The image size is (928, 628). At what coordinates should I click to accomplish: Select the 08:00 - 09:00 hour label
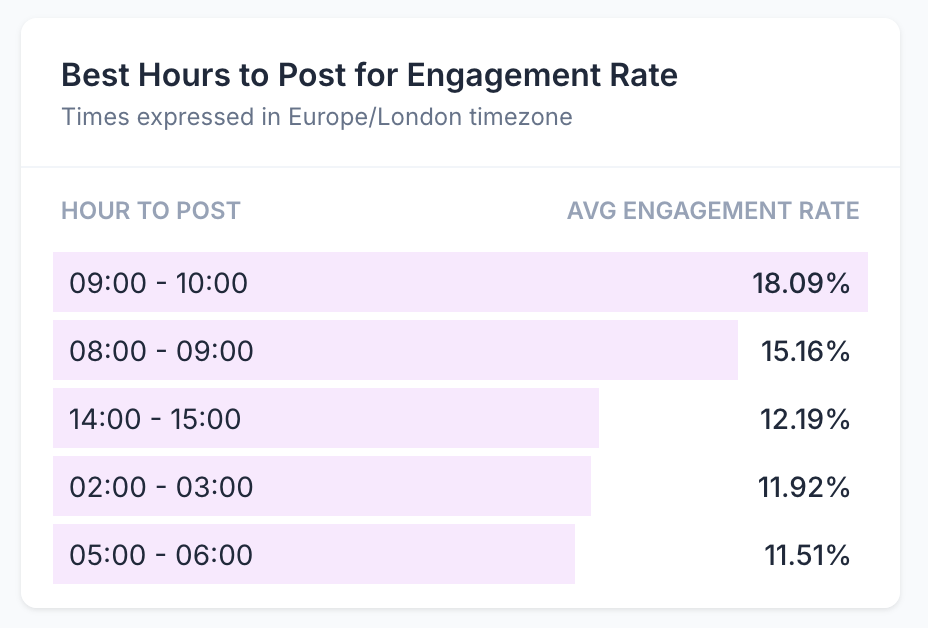coord(161,351)
